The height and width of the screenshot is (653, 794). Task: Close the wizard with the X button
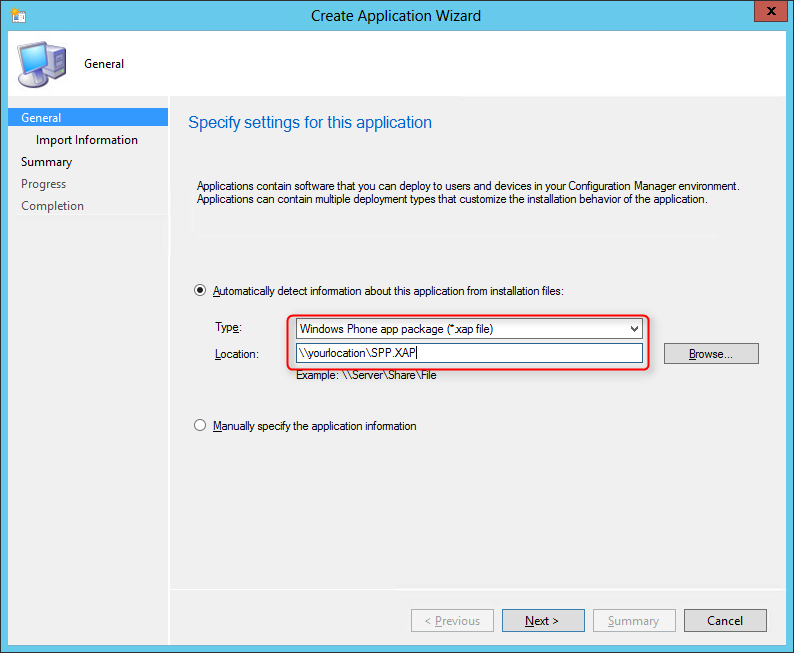pos(771,11)
